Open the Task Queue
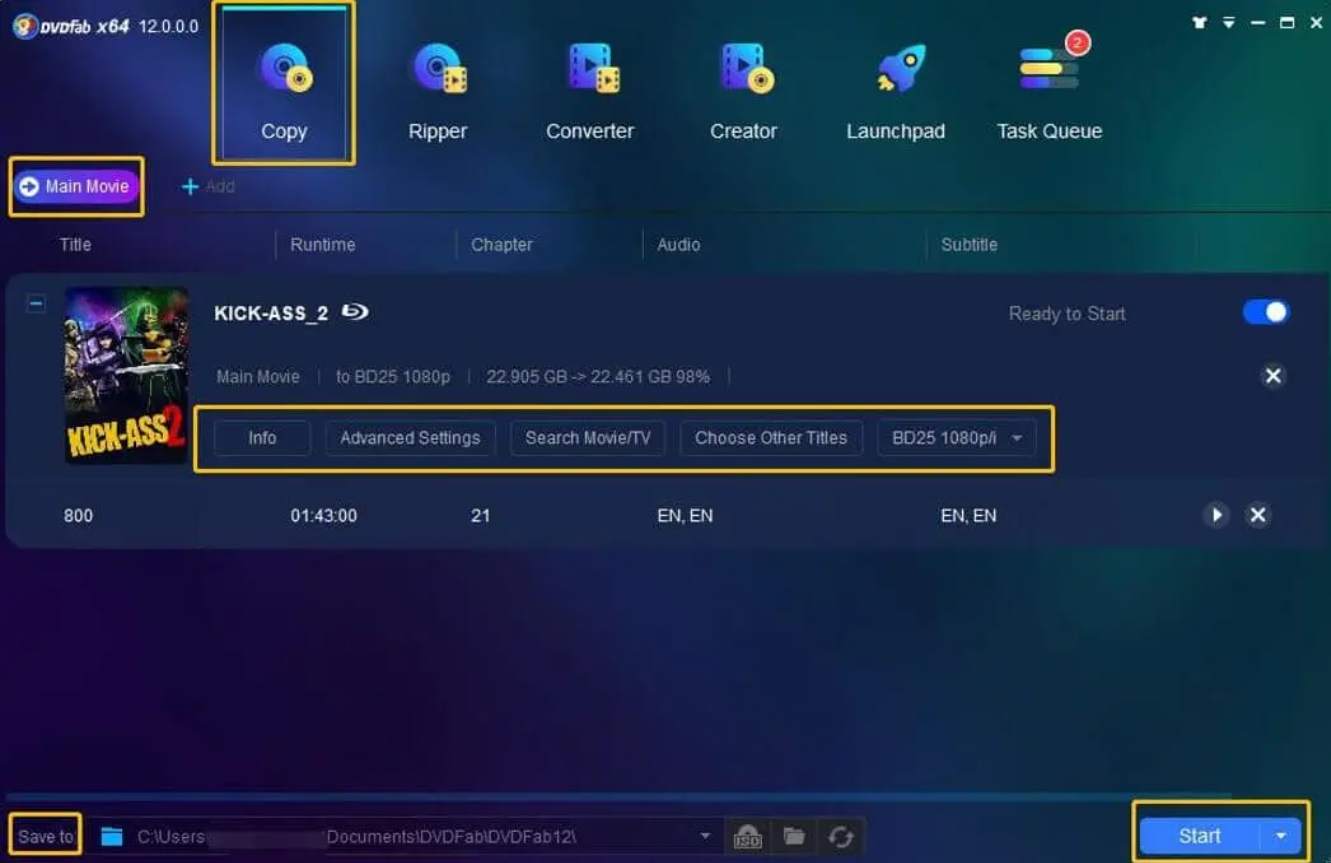Image resolution: width=1331 pixels, height=863 pixels. [1049, 90]
